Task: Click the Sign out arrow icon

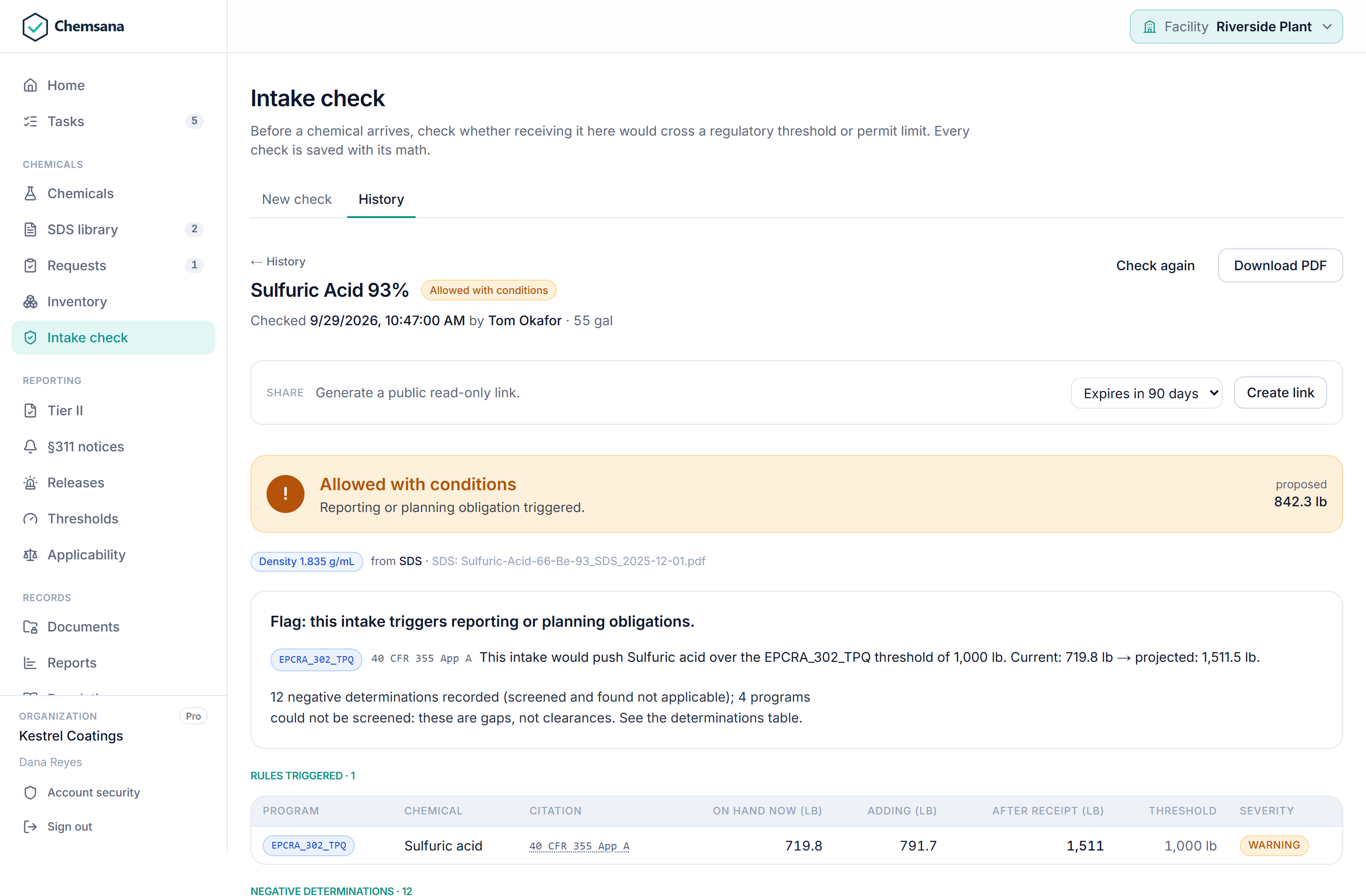Action: pos(30,827)
